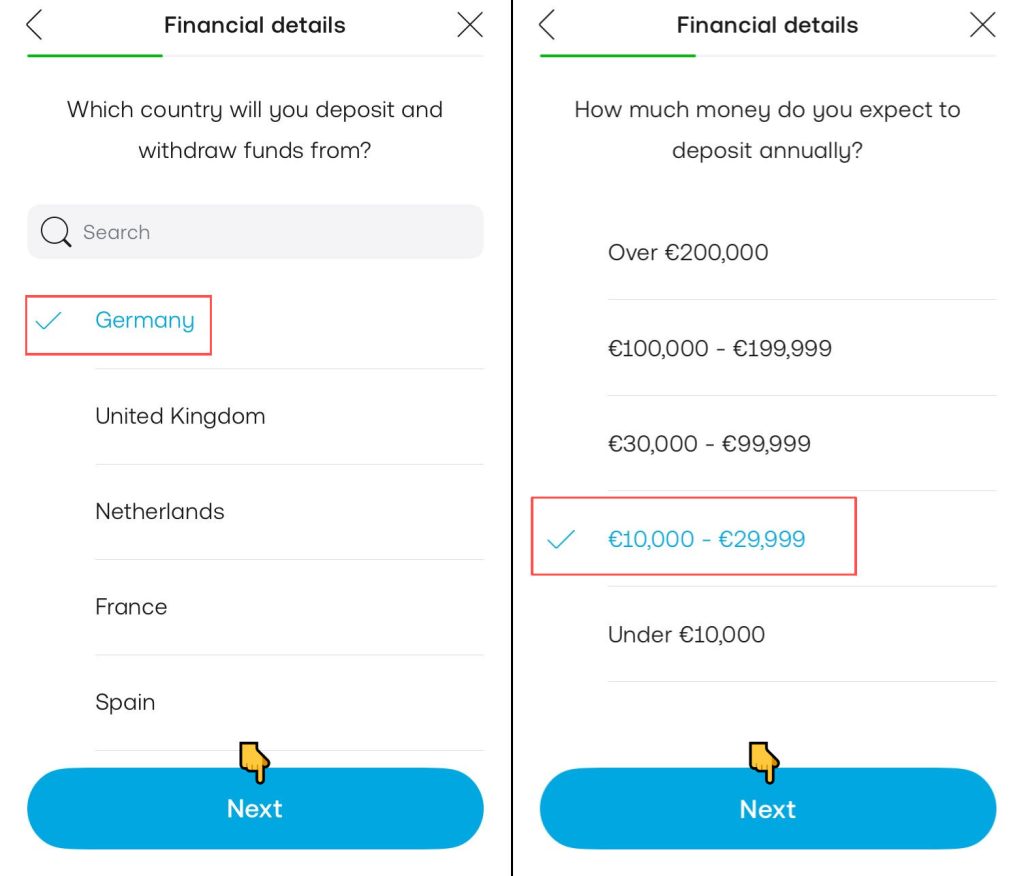Viewport: 1024px width, 876px height.
Task: Close the country selection screen
Action: click(x=470, y=25)
